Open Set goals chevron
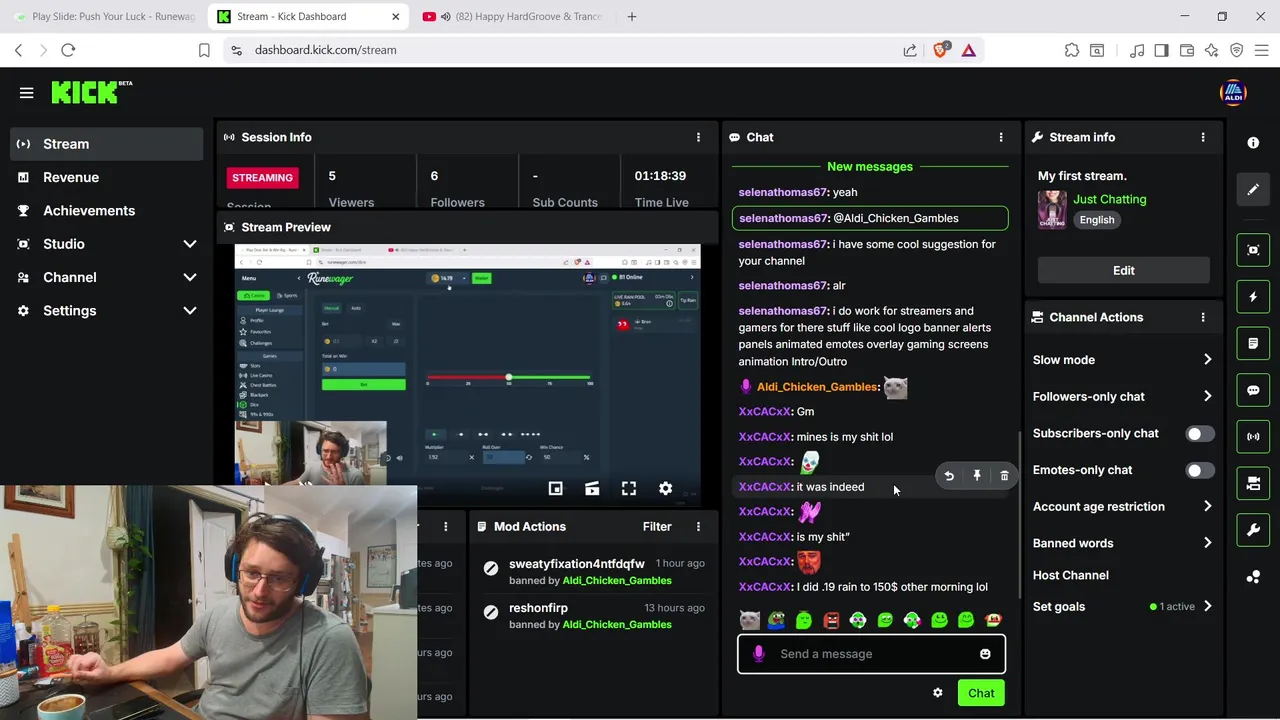 point(1207,606)
